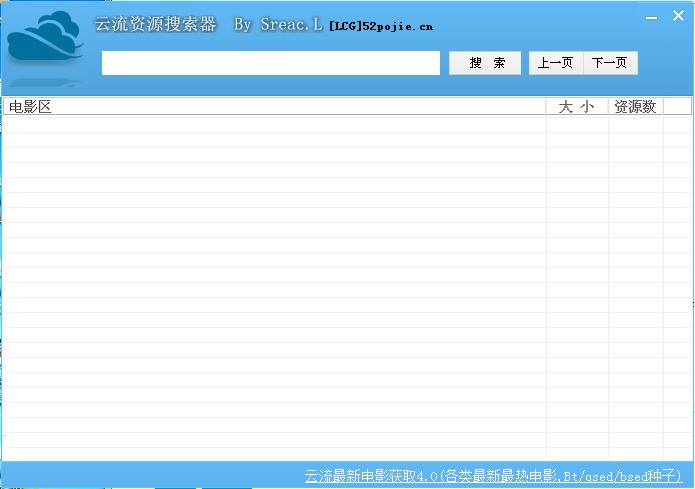Minimize the 云流资源搜索器 window
Image resolution: width=695 pixels, height=489 pixels.
coord(651,18)
